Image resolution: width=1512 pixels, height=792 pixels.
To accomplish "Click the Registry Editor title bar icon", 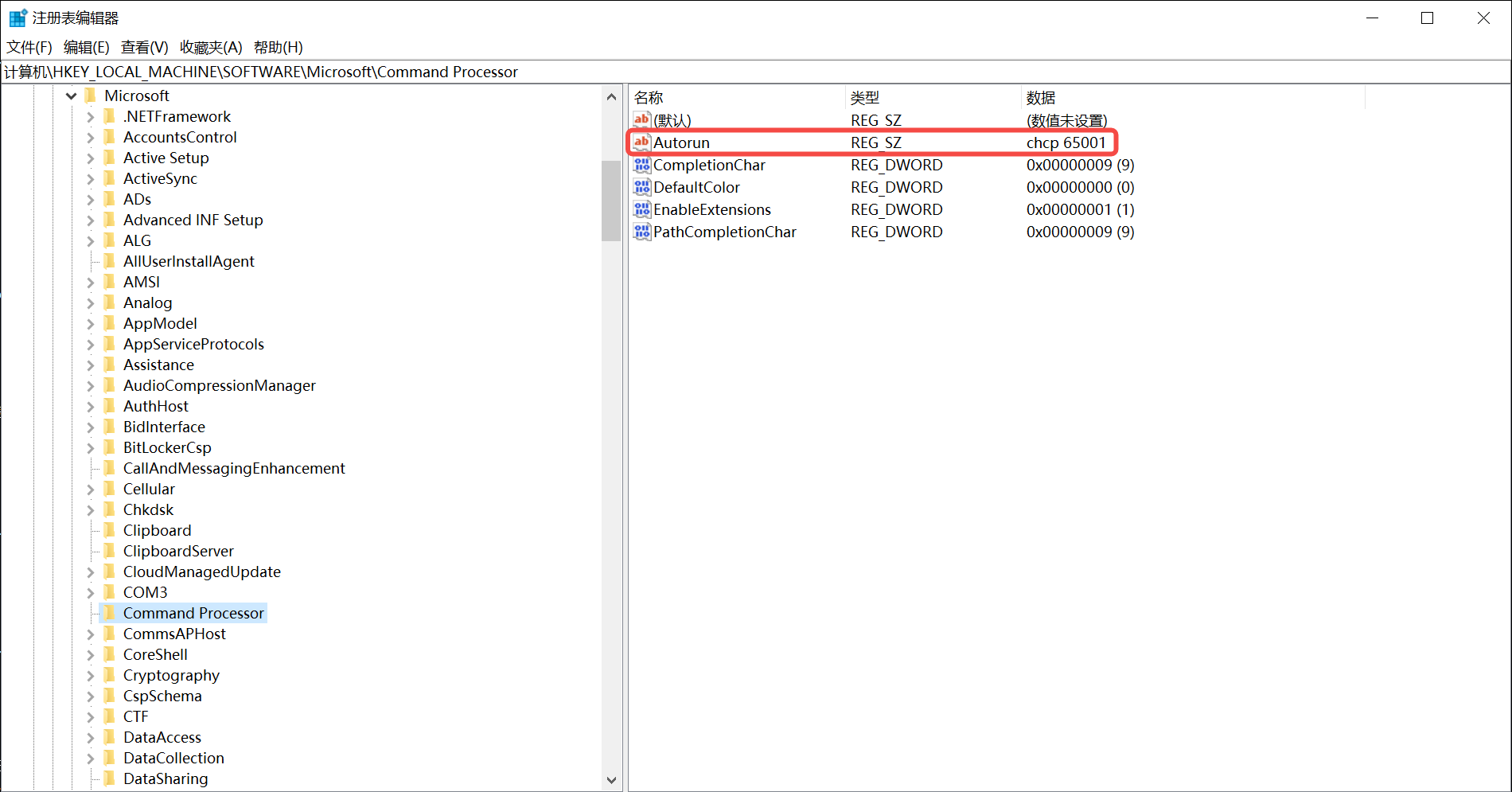I will (17, 17).
